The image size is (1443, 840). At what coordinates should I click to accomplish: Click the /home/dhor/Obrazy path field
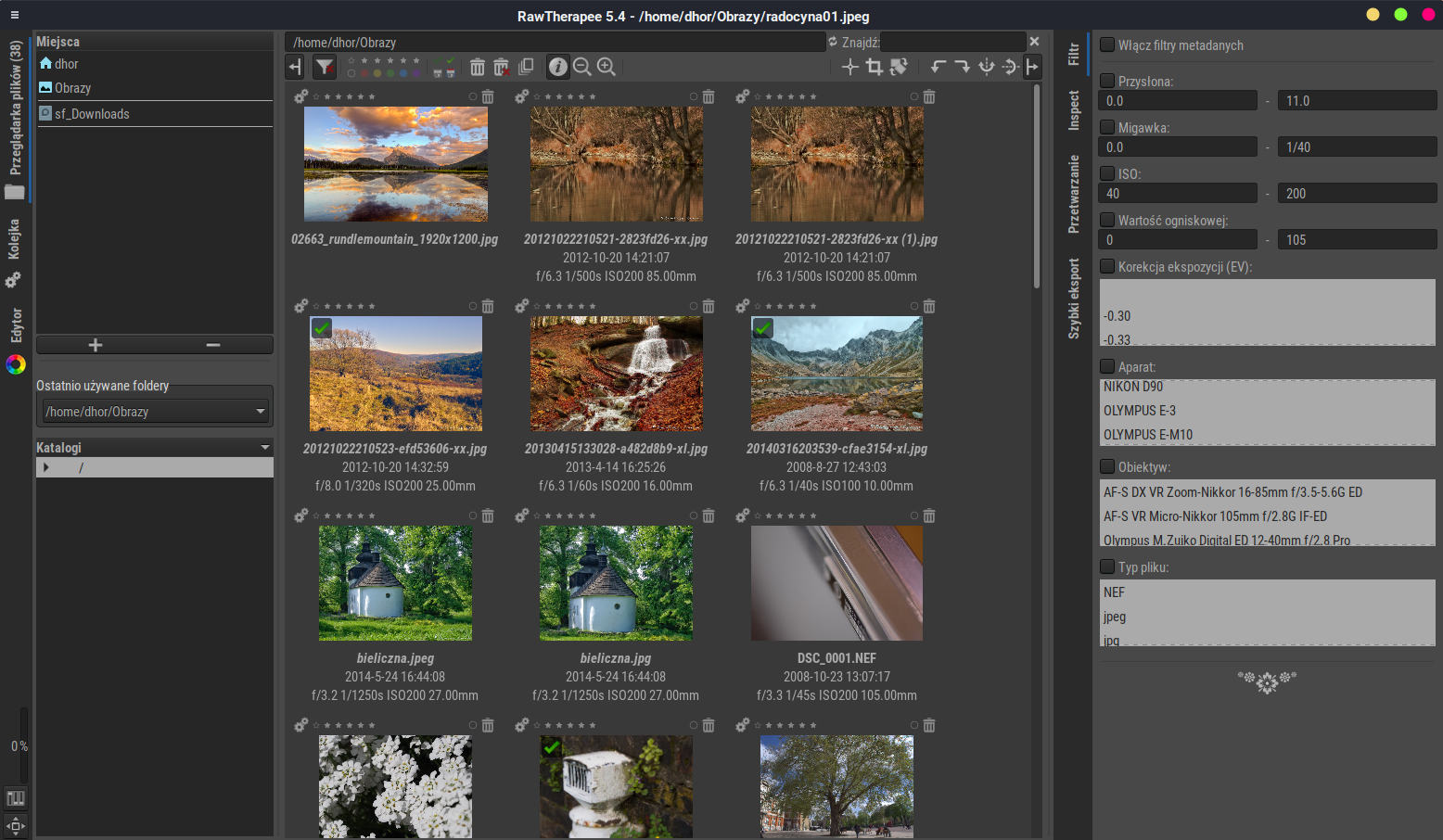[x=555, y=42]
